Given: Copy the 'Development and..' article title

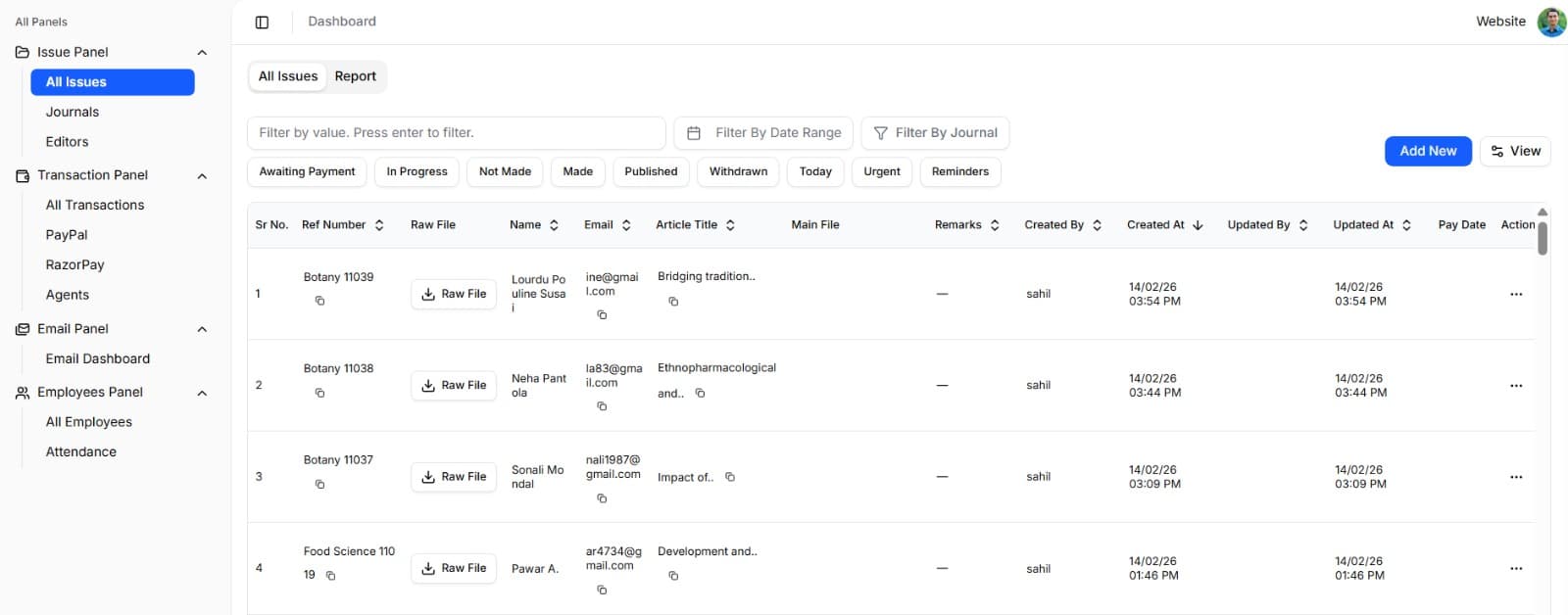Looking at the screenshot, I should 673,576.
